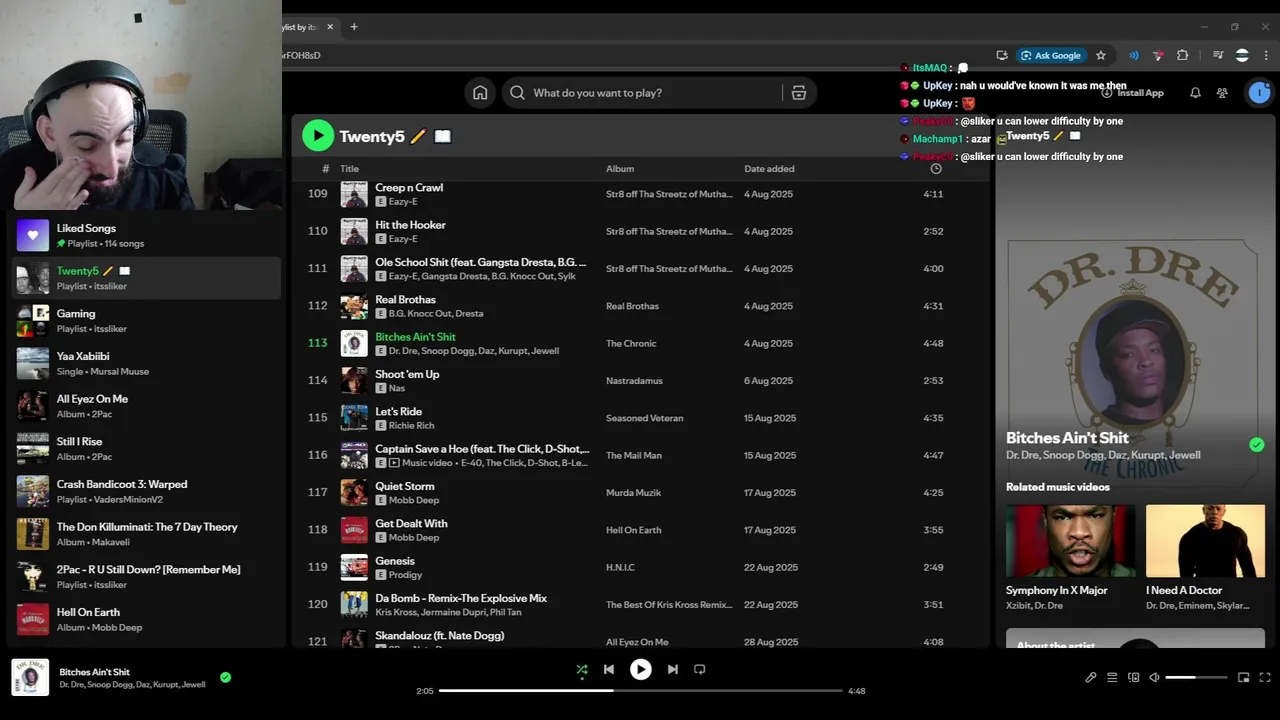Sort by the duration clock icon
The image size is (1280, 720).
click(x=936, y=169)
